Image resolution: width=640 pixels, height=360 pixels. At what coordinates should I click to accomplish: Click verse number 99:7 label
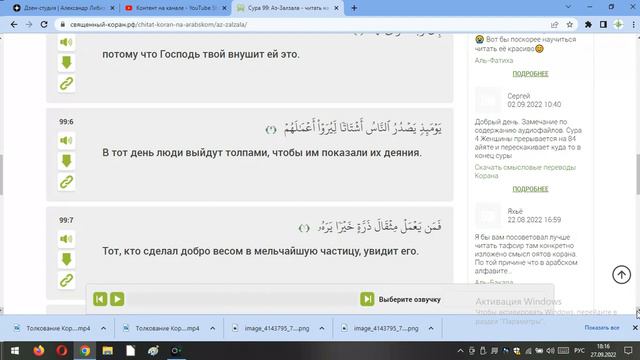pos(66,220)
